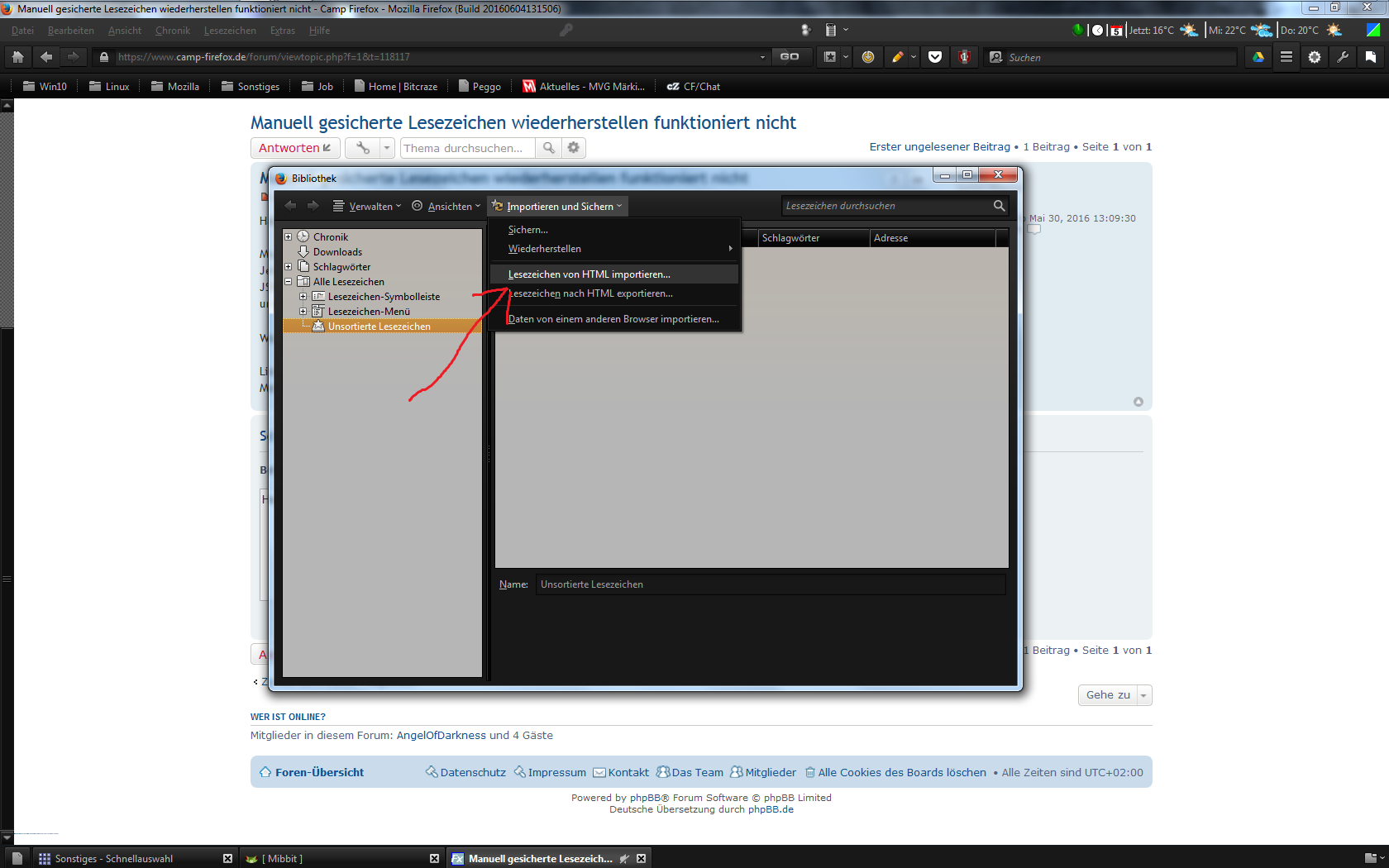The image size is (1389, 868).
Task: Select Lesezeichen von HTML importieren...
Action: point(613,274)
